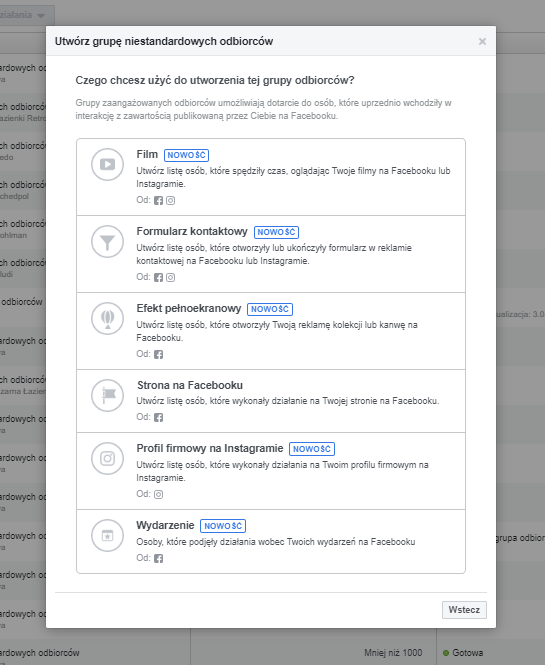The image size is (545, 665).
Task: Choose the Wydarzenie option title
Action: coord(165,525)
